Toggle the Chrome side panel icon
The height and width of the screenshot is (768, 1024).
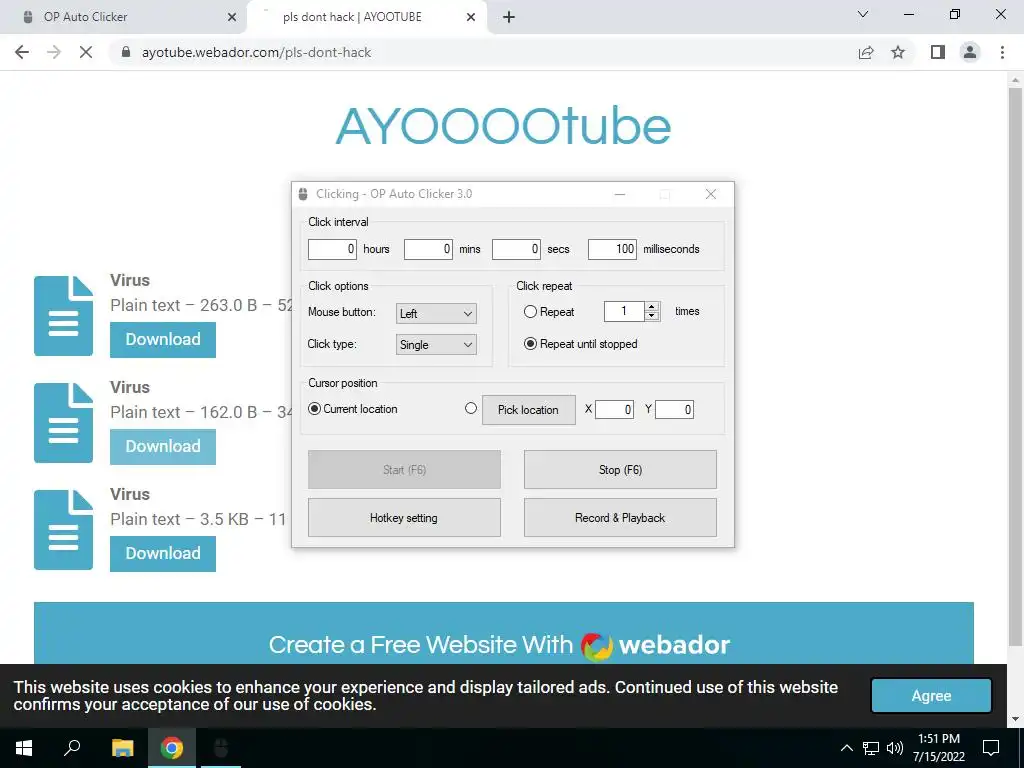coord(938,52)
